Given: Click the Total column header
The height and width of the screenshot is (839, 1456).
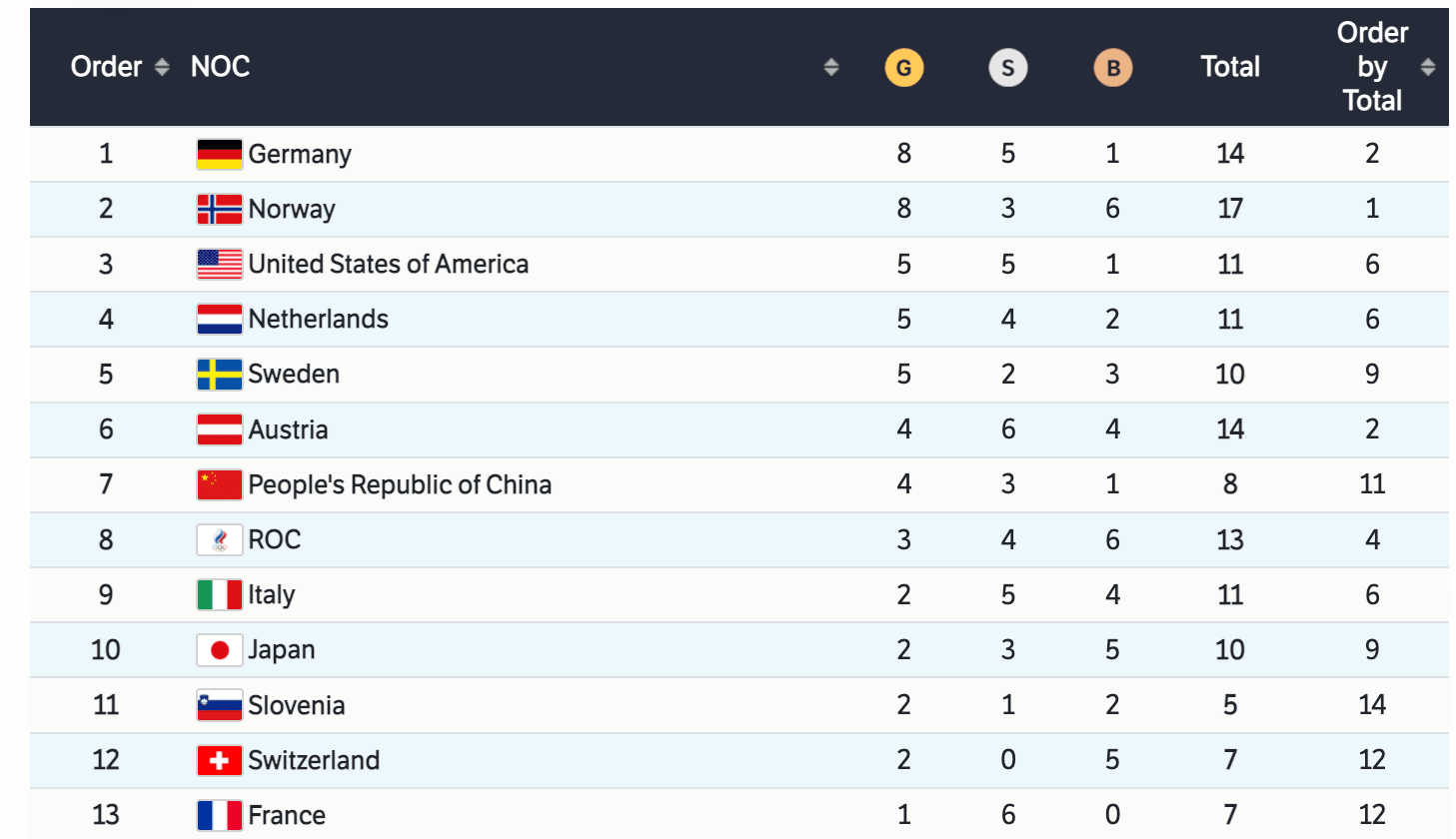Looking at the screenshot, I should click(1229, 67).
